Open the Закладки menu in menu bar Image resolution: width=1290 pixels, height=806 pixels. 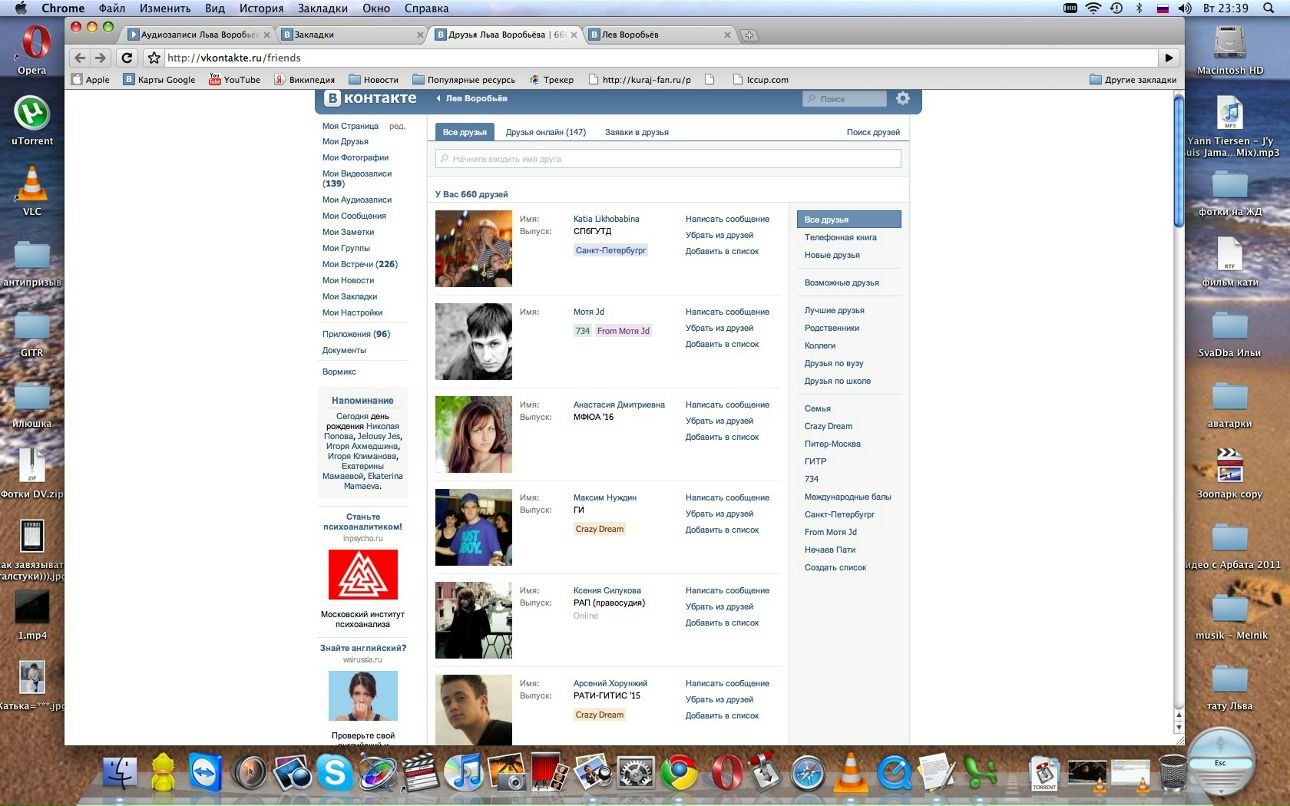tap(322, 8)
